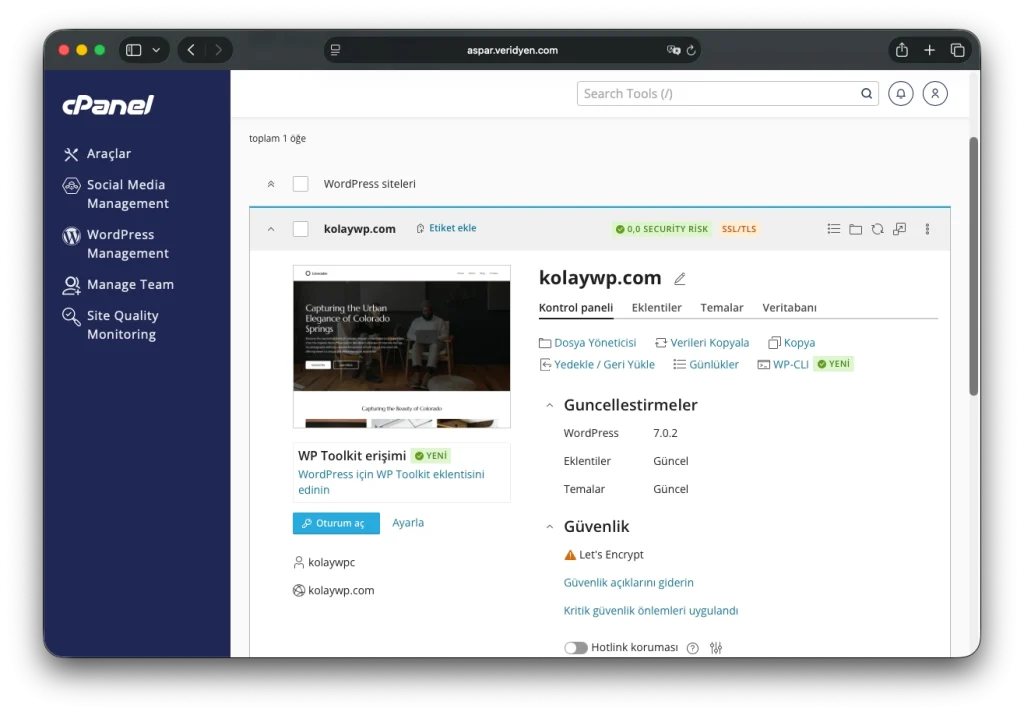Open Hotlink koruması settings sliders icon
Image resolution: width=1024 pixels, height=715 pixels.
click(716, 648)
